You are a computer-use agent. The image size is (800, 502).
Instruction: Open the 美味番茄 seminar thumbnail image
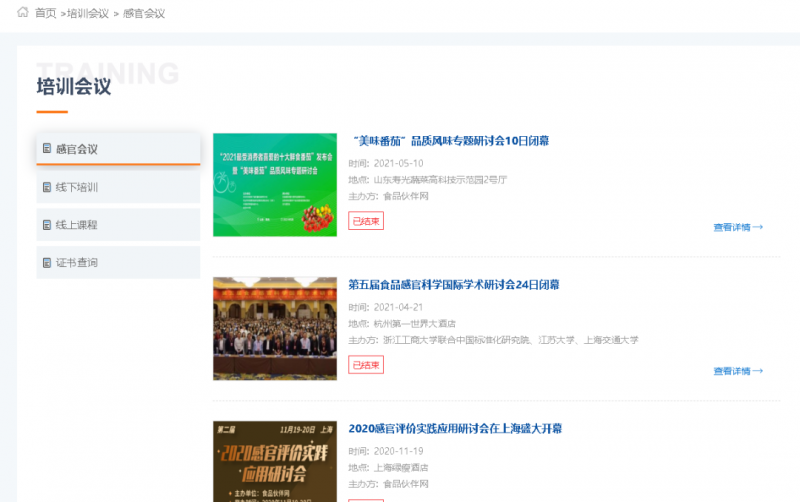click(274, 185)
